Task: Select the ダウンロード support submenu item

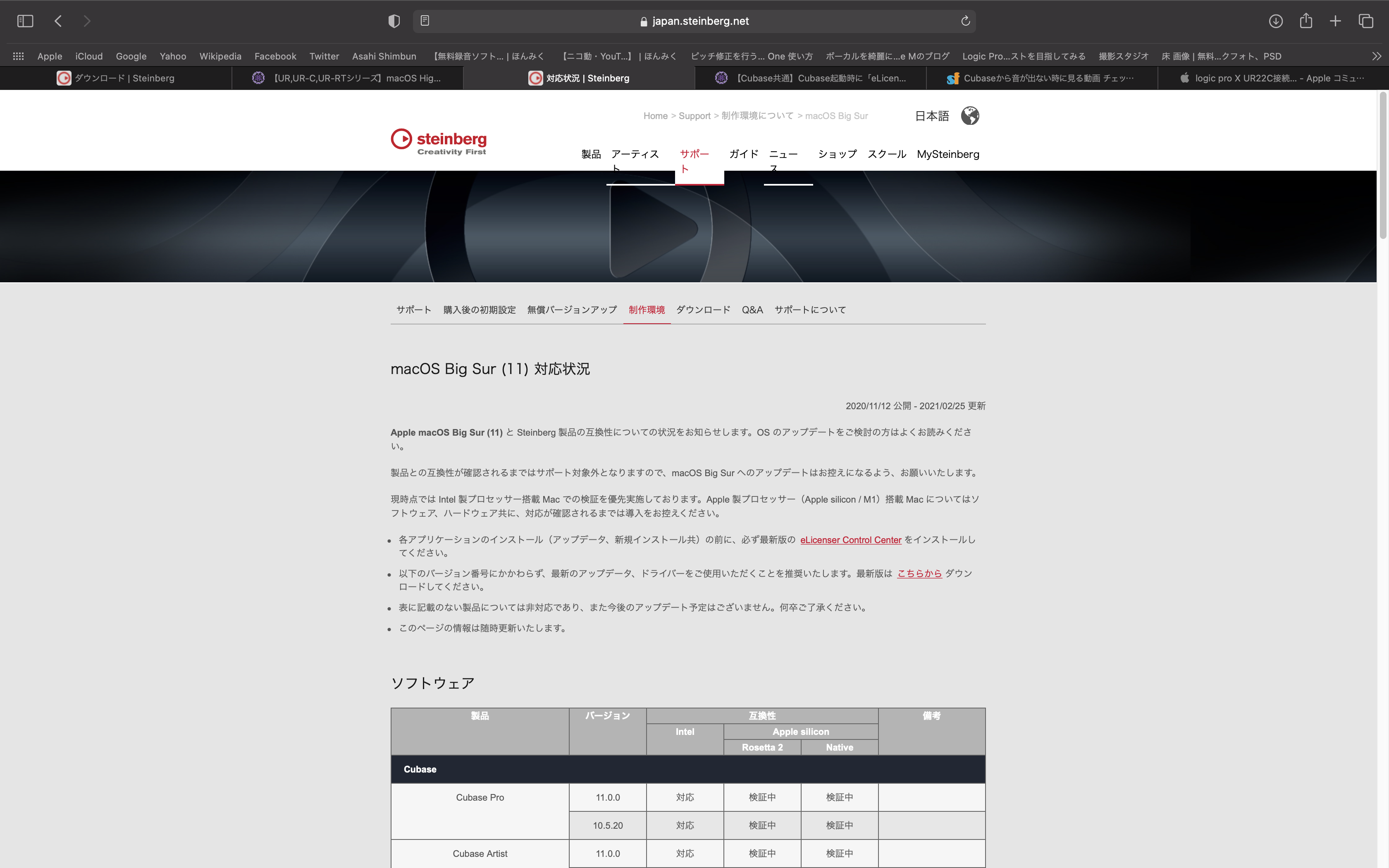Action: click(702, 310)
